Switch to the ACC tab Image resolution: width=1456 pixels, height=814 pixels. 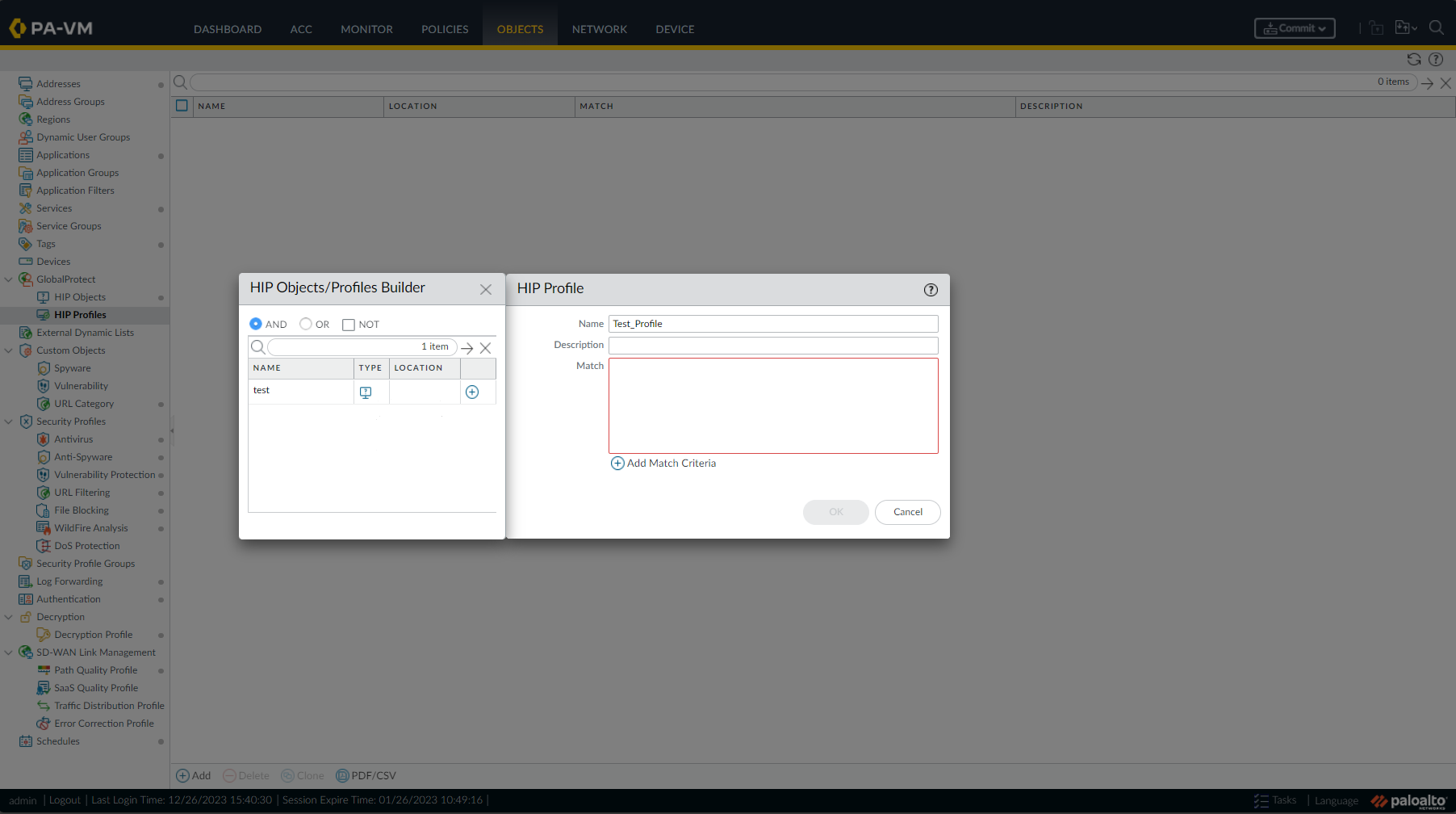(301, 29)
